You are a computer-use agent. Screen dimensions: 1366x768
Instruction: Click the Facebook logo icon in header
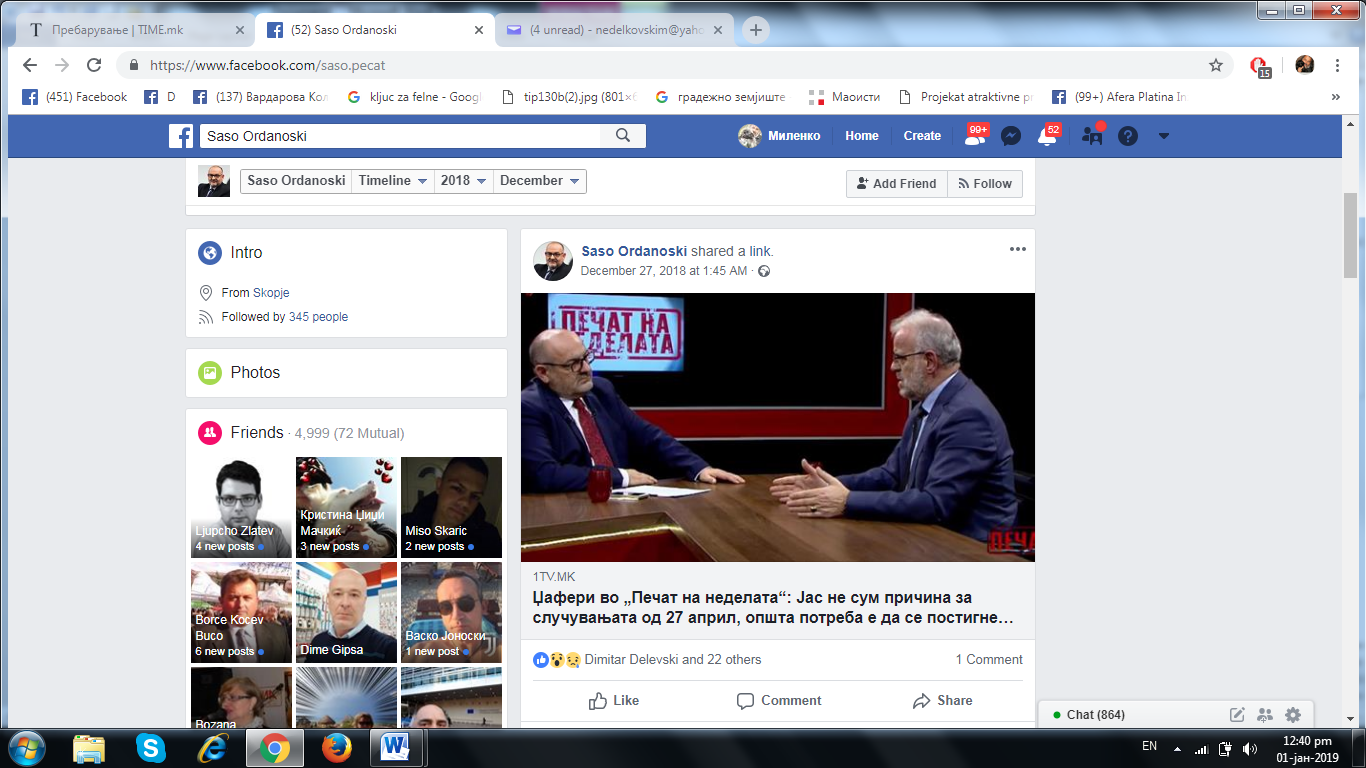(x=180, y=136)
